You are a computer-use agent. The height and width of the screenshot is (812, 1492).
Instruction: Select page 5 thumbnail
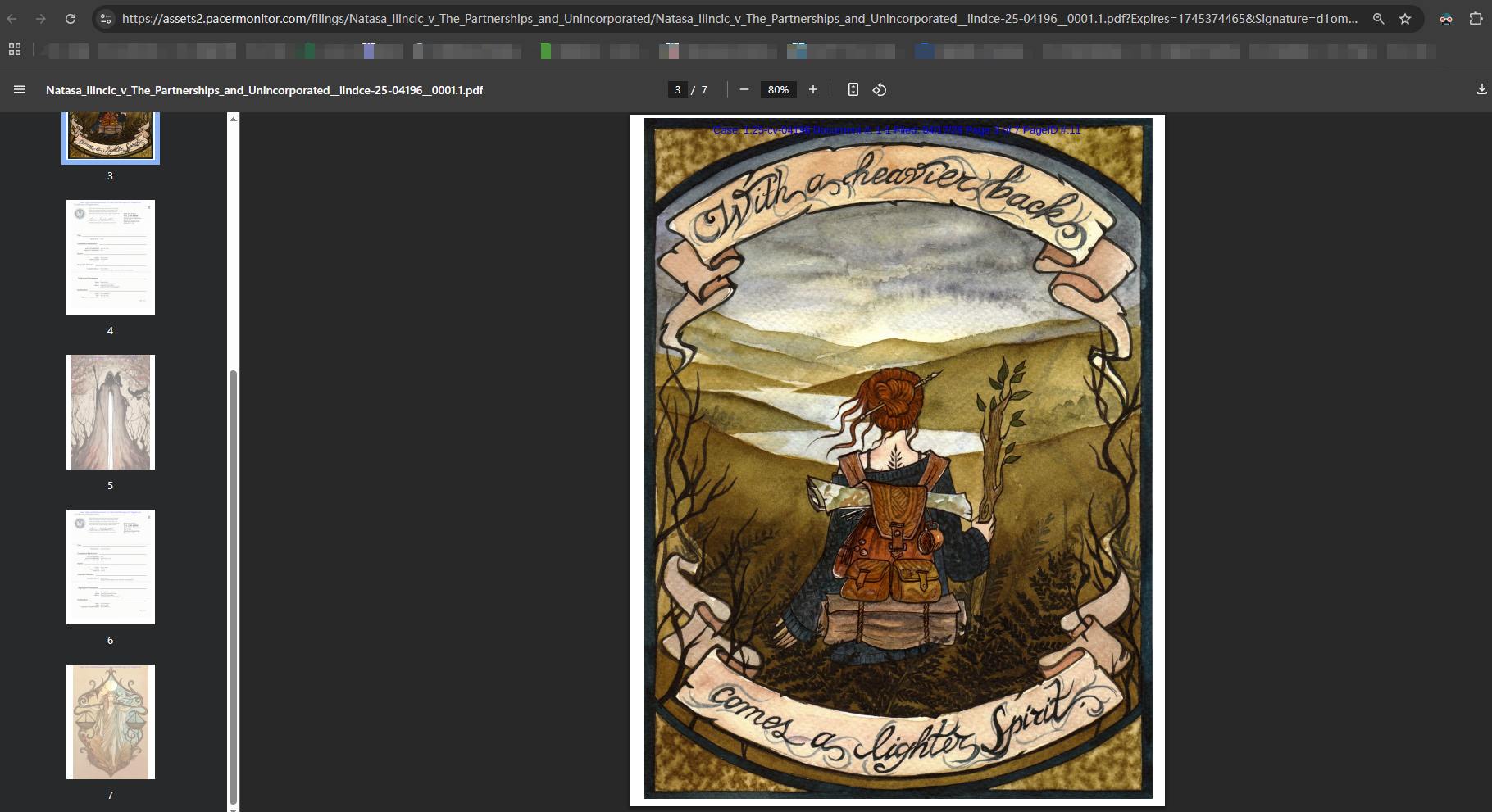[111, 412]
